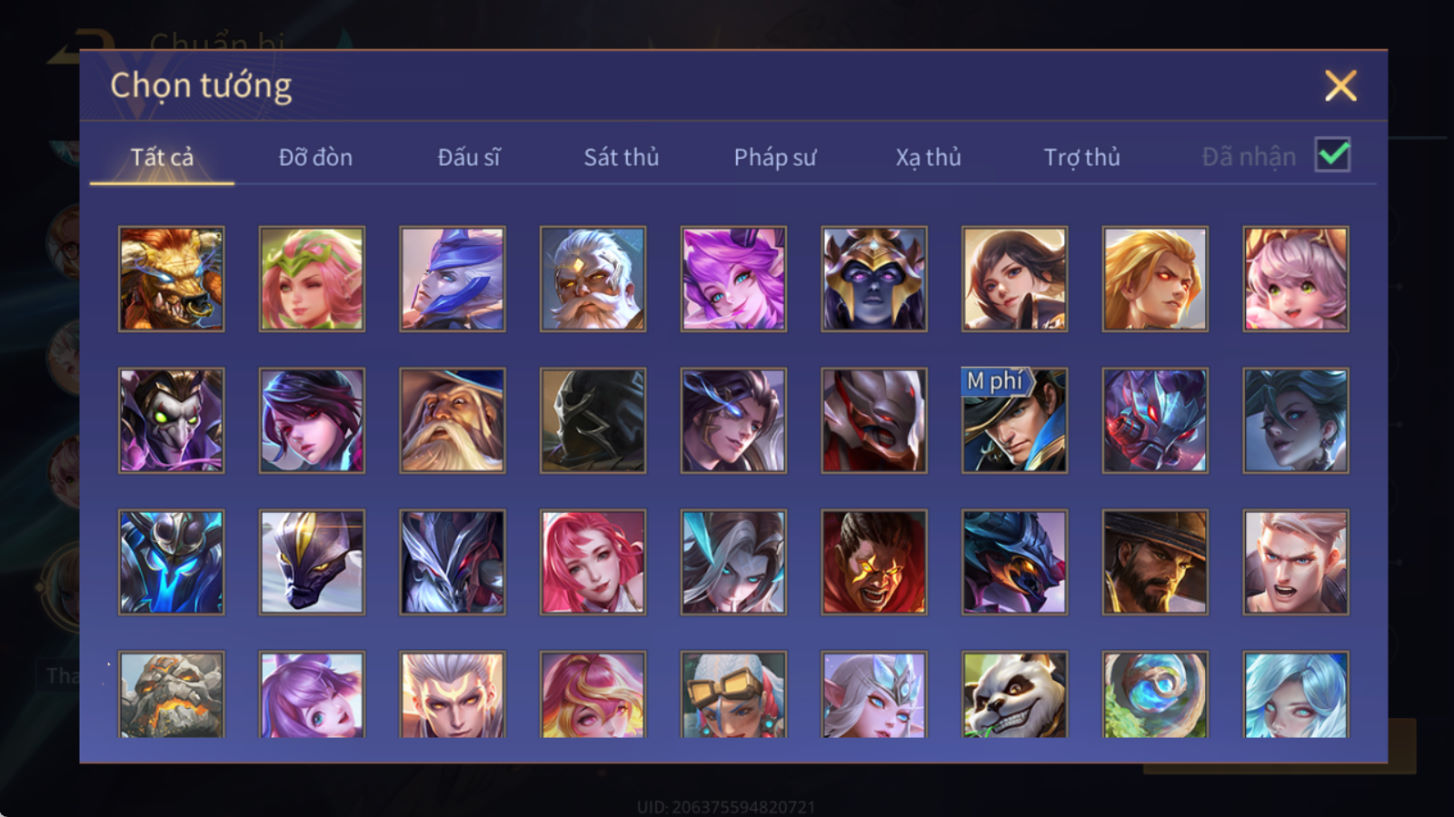Image resolution: width=1454 pixels, height=817 pixels.
Task: Select the wizard with pointed hat hero
Action: point(452,420)
